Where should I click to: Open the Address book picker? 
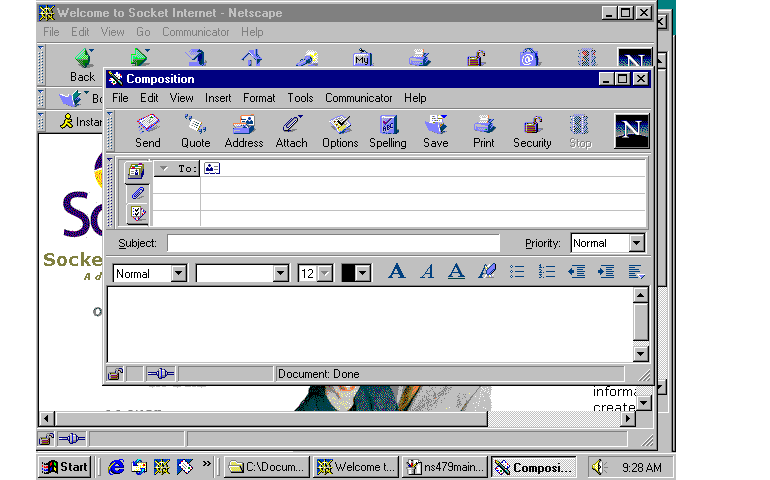[x=244, y=131]
